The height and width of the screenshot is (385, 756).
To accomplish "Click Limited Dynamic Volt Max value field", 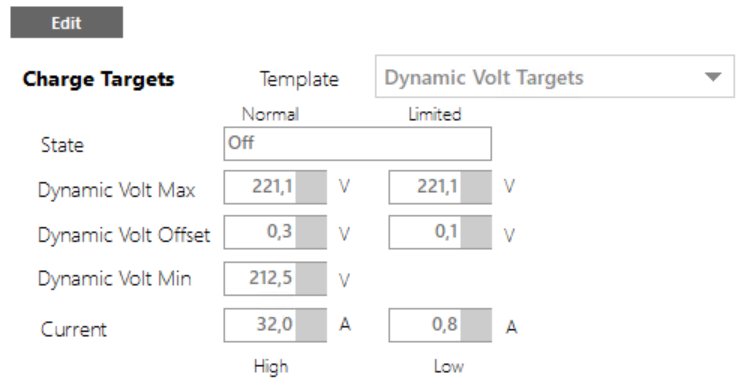I will (x=425, y=186).
